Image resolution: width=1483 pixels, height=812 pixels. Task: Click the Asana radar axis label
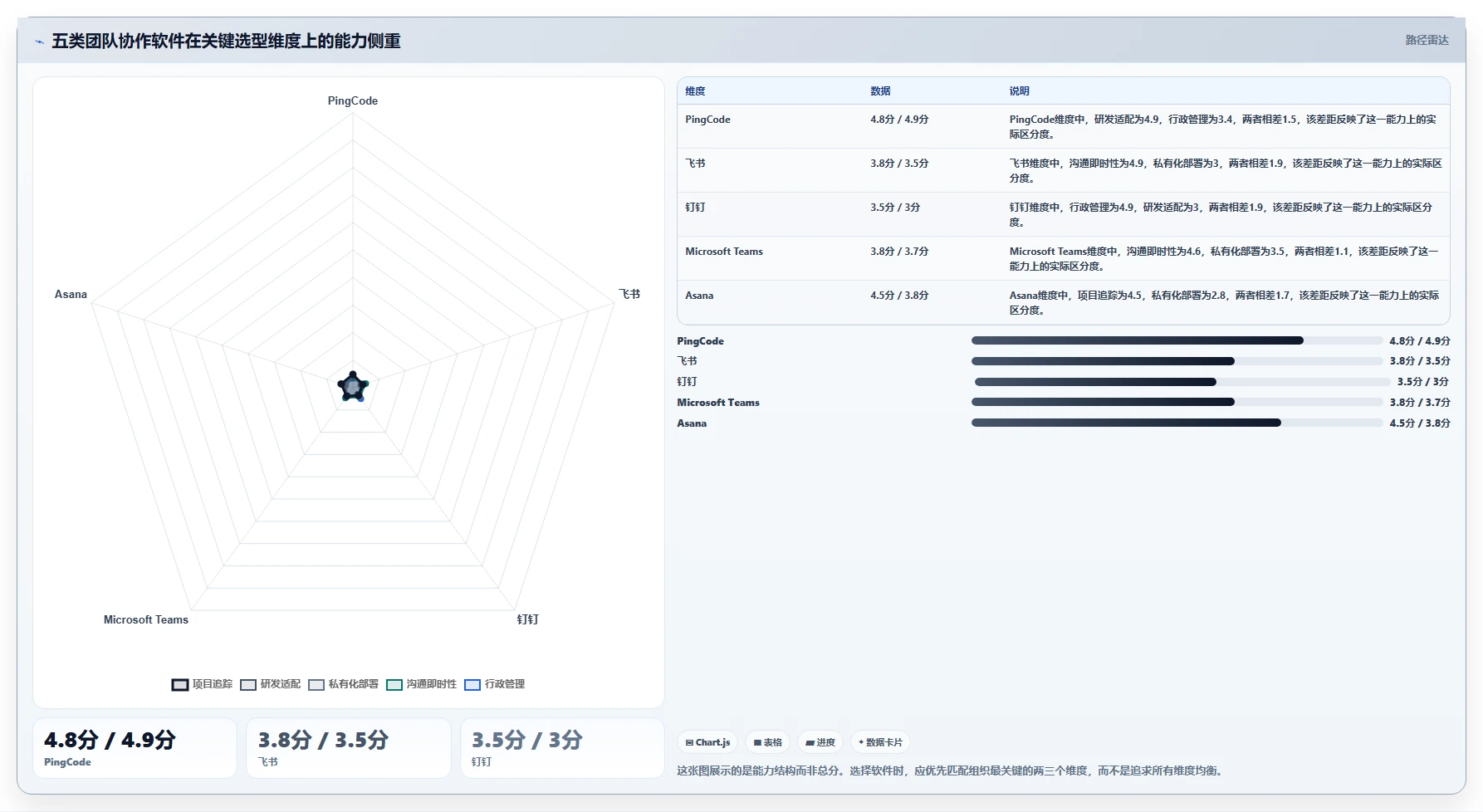(x=71, y=294)
